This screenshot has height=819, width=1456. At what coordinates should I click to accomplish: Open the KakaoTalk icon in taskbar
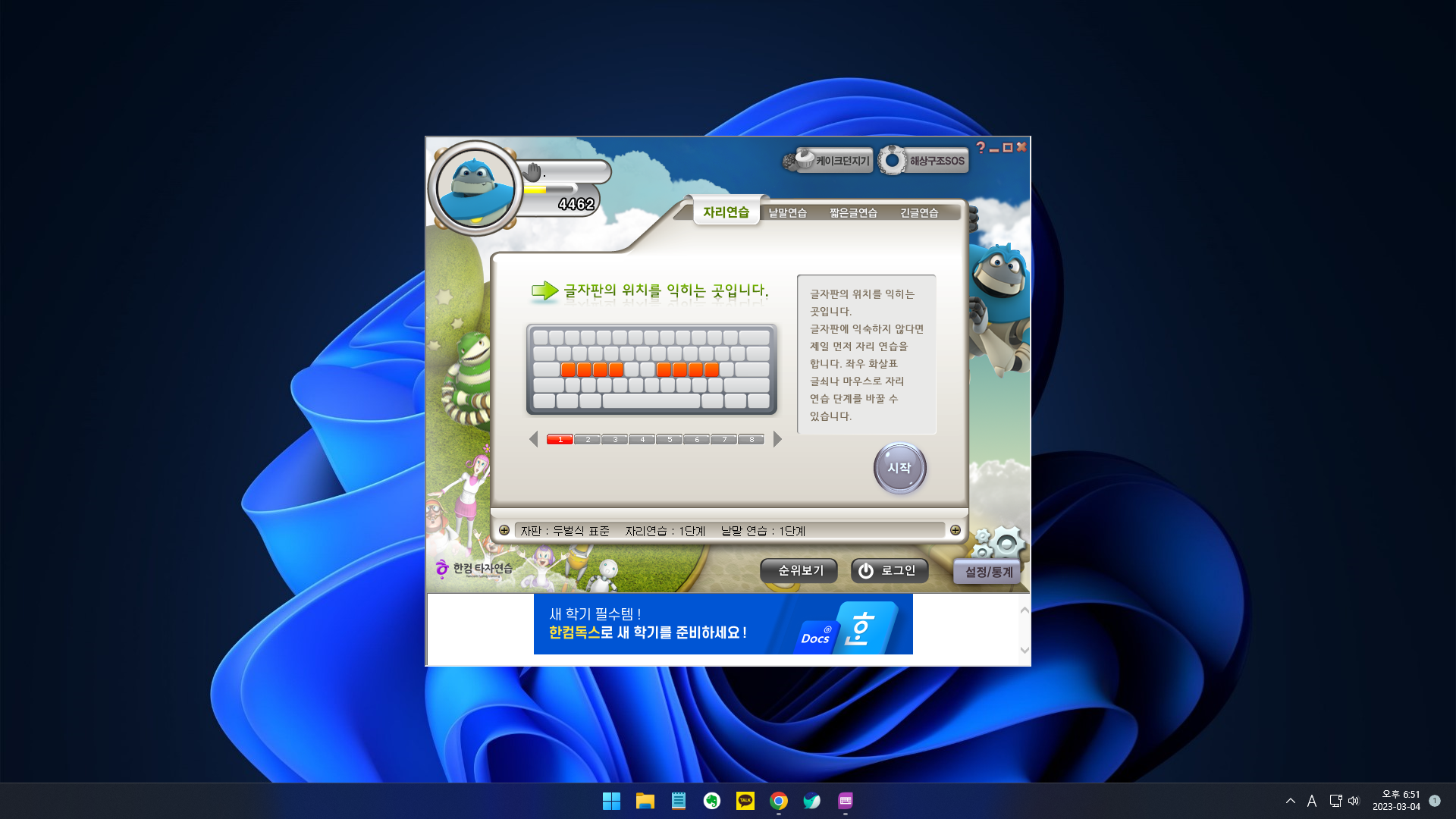pyautogui.click(x=745, y=801)
